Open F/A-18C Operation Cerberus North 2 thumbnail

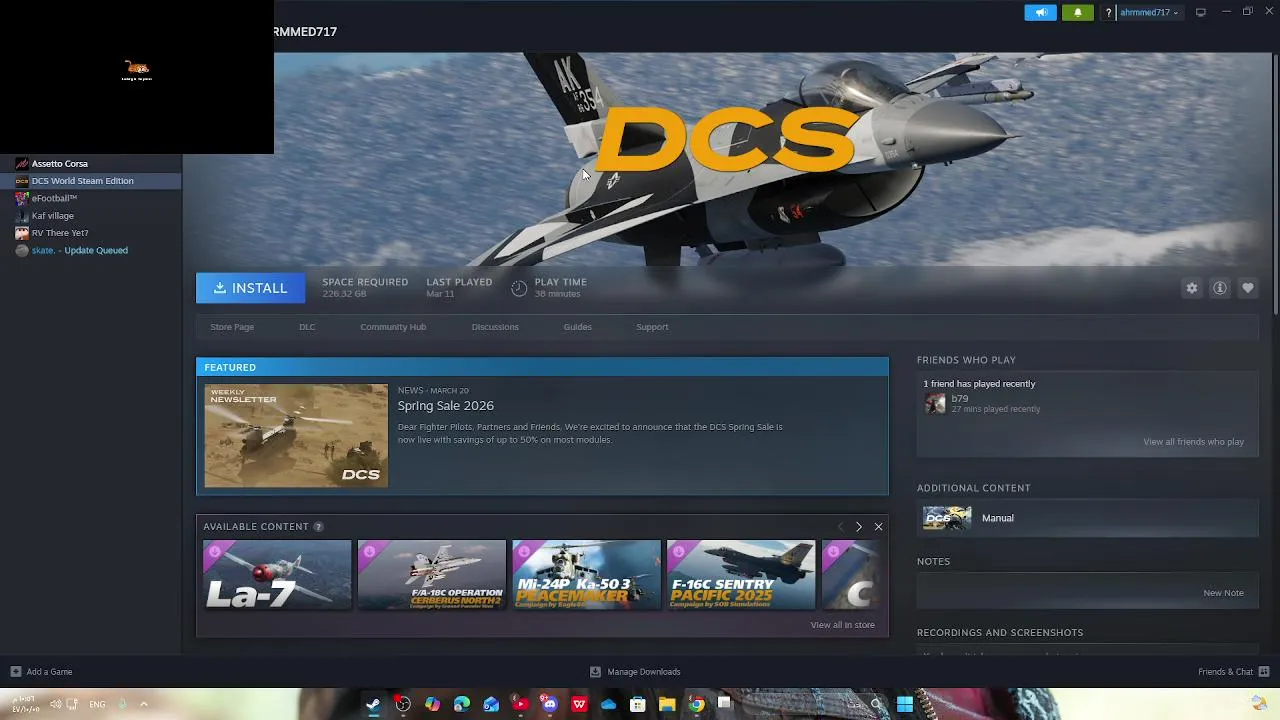(x=432, y=575)
